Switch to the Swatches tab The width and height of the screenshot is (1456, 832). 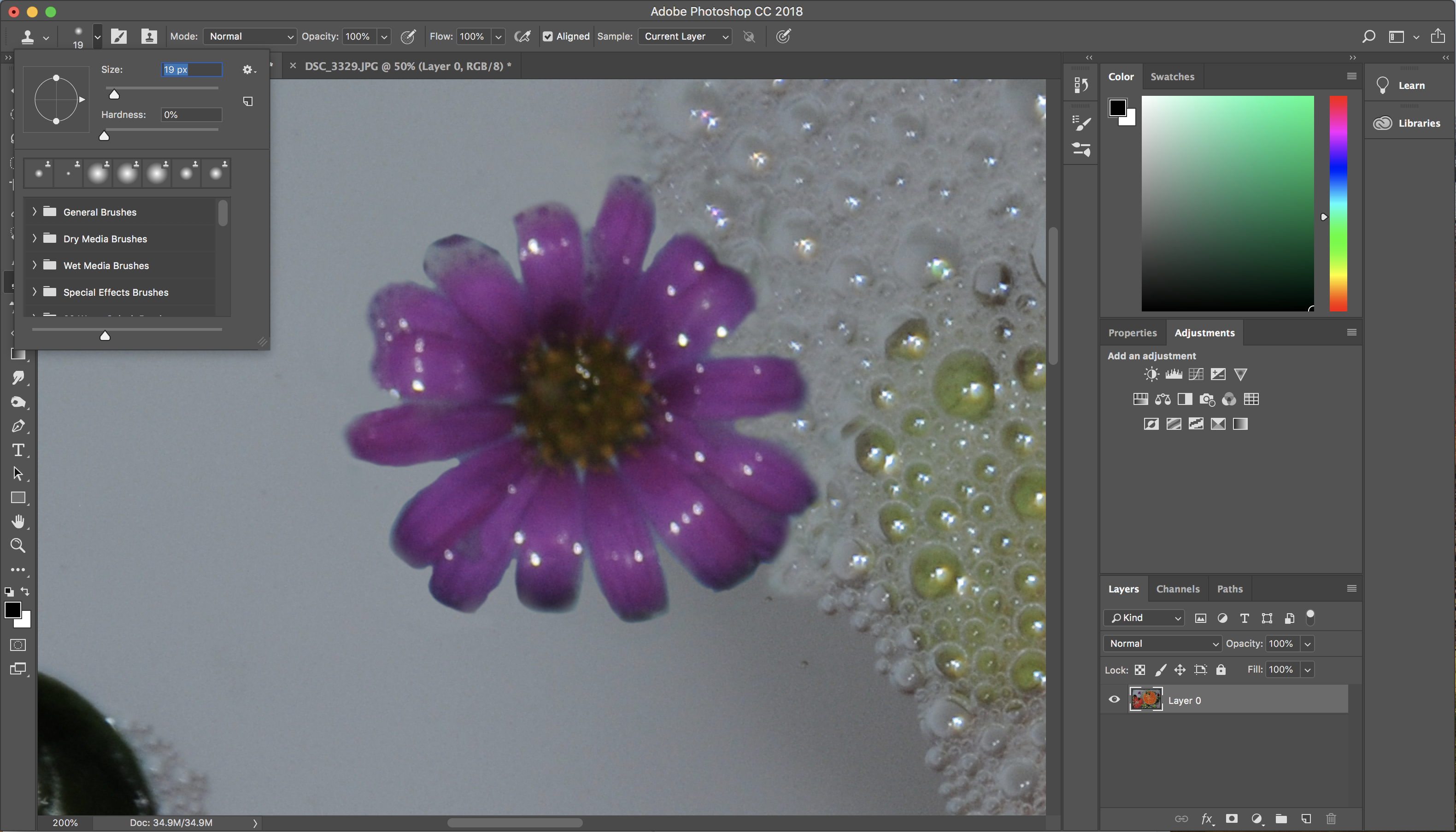[x=1172, y=76]
